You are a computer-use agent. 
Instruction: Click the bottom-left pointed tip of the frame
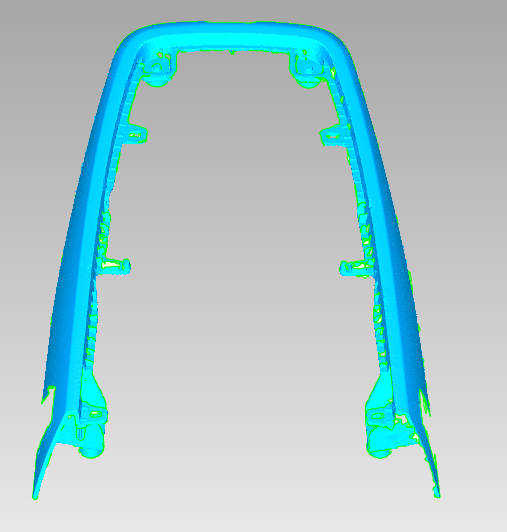pyautogui.click(x=36, y=494)
